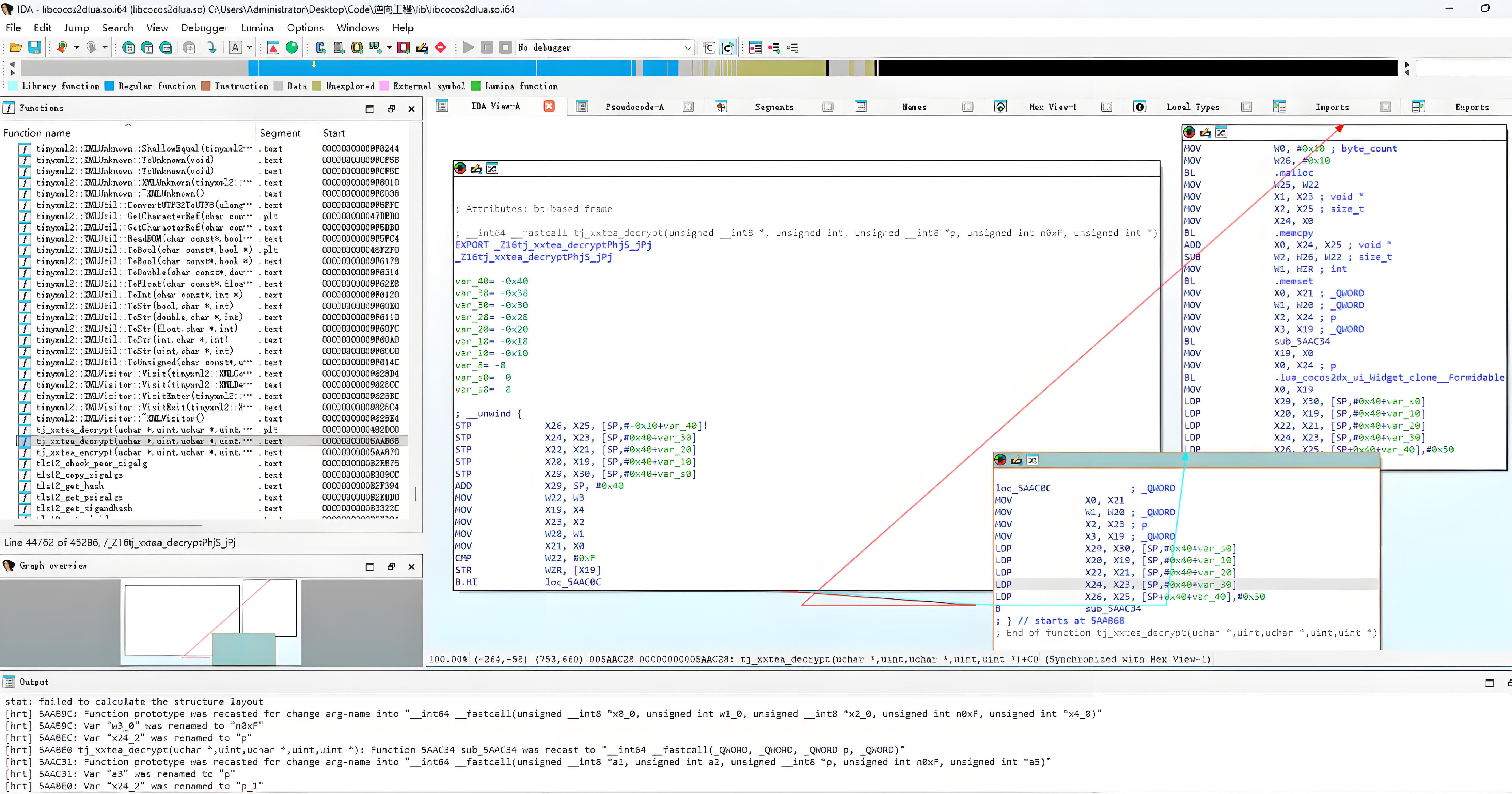The image size is (1512, 794).
Task: Click the green circle toolbar icon
Action: click(x=292, y=47)
